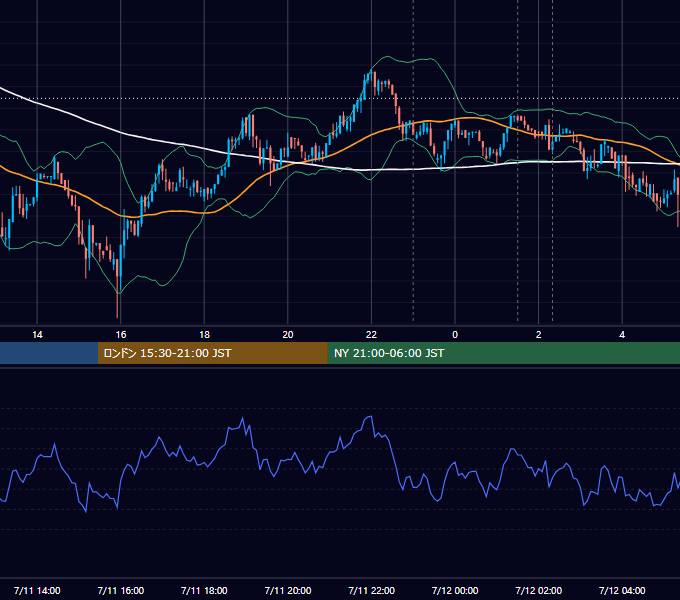Click the 20 hour label on price chart axis
This screenshot has width=680, height=600.
point(288,335)
